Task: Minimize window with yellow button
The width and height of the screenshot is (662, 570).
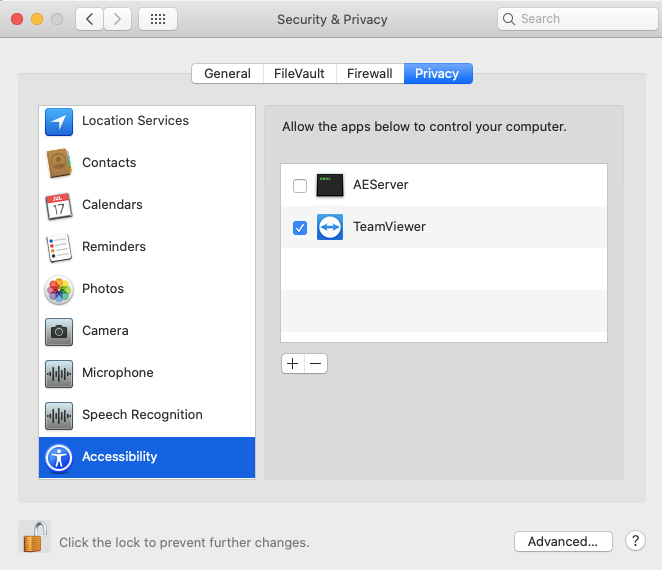Action: (x=37, y=19)
